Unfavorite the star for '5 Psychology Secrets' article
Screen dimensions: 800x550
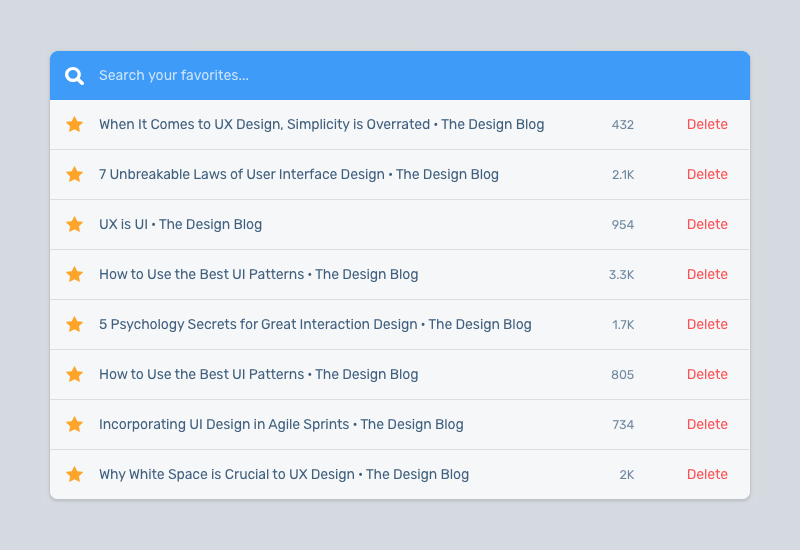click(74, 325)
